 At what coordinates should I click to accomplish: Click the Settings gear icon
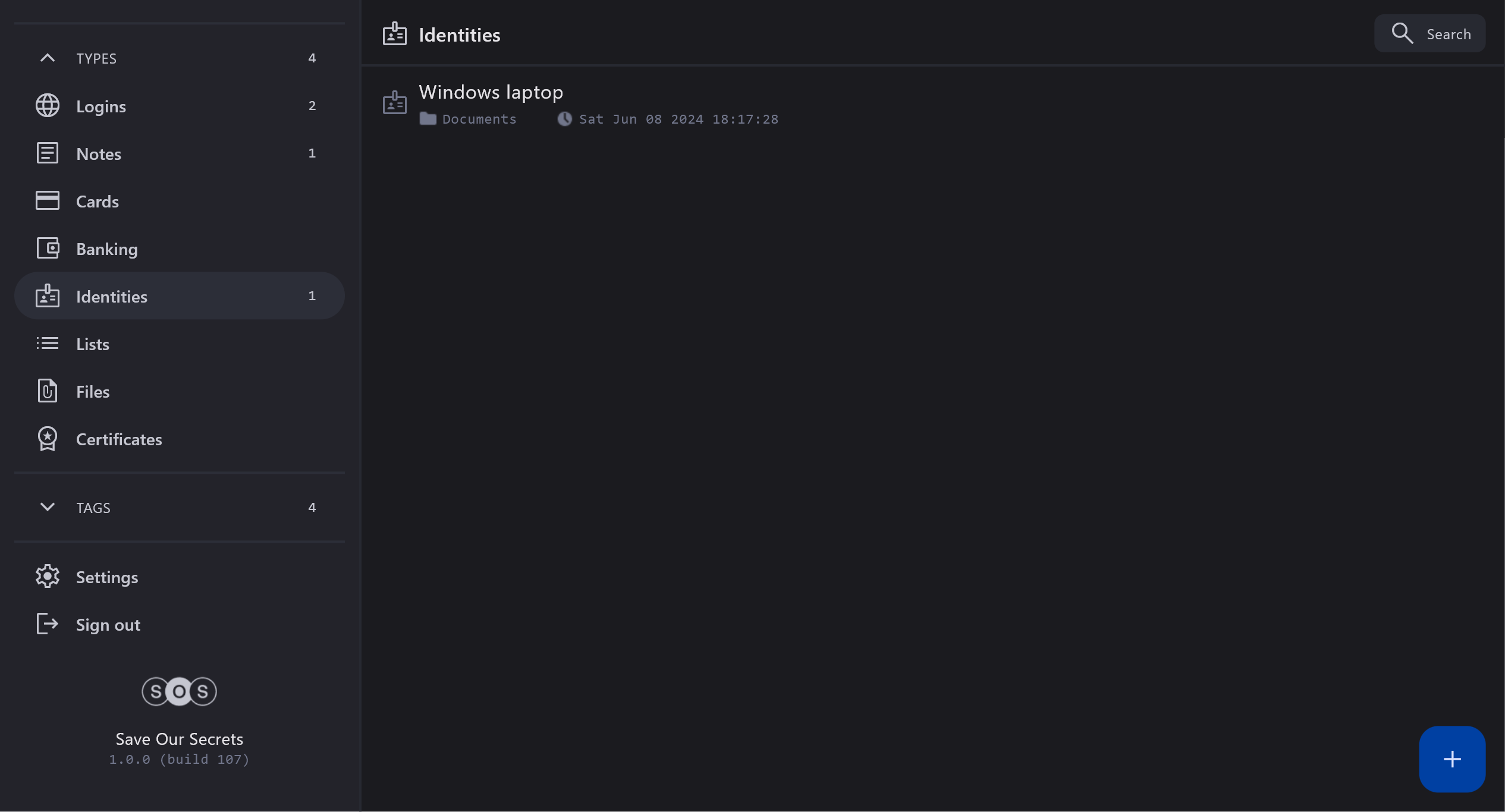click(x=48, y=577)
